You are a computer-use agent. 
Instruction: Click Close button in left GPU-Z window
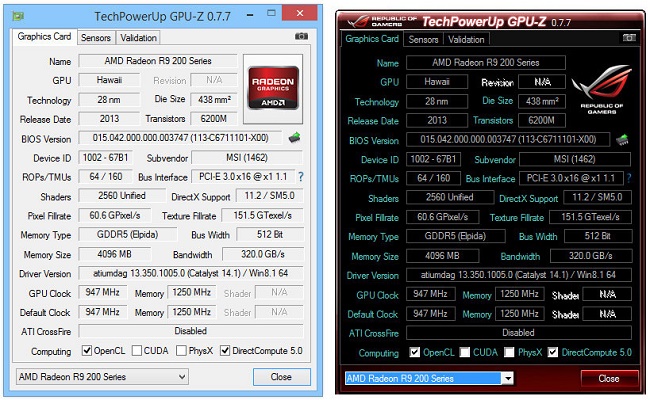[x=281, y=377]
